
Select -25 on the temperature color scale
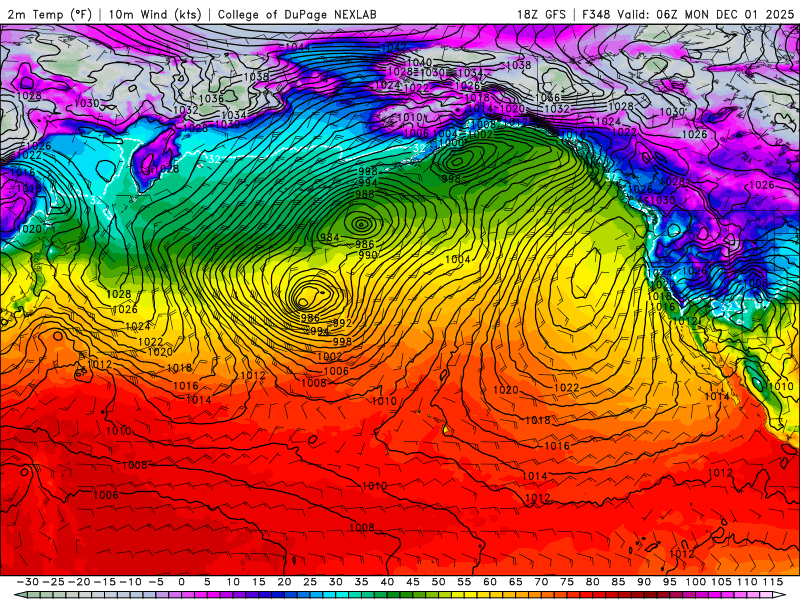53,582
